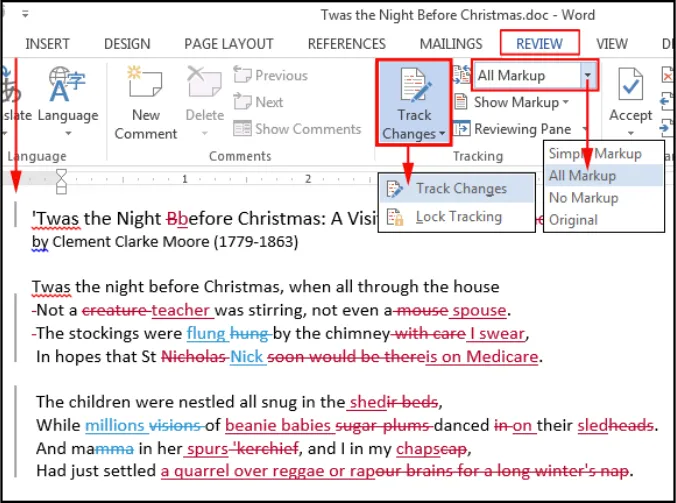Open the DESIGN tab
Viewport: 676px width, 503px height.
coord(127,44)
